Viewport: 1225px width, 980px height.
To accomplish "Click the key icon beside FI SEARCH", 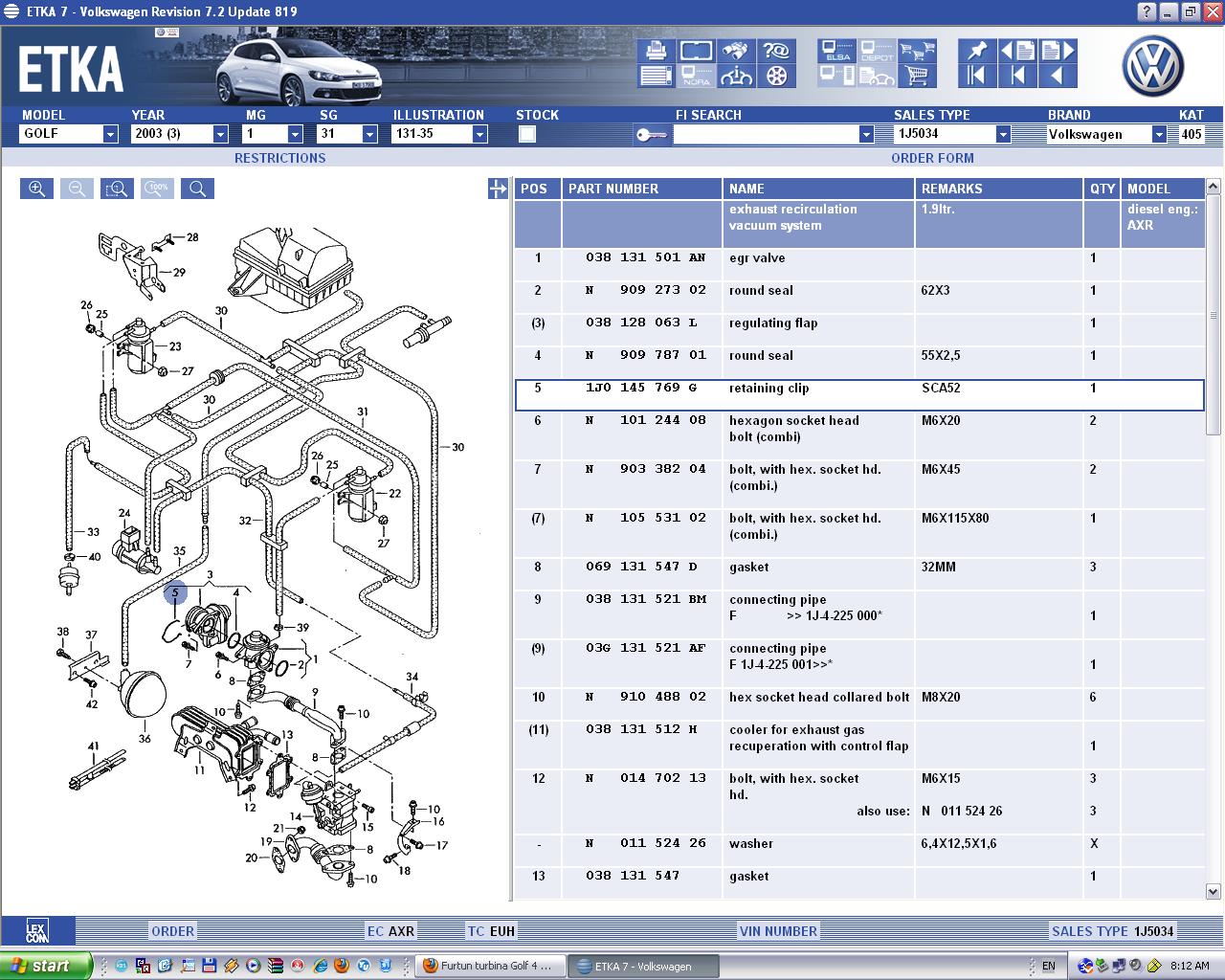I will (x=652, y=135).
